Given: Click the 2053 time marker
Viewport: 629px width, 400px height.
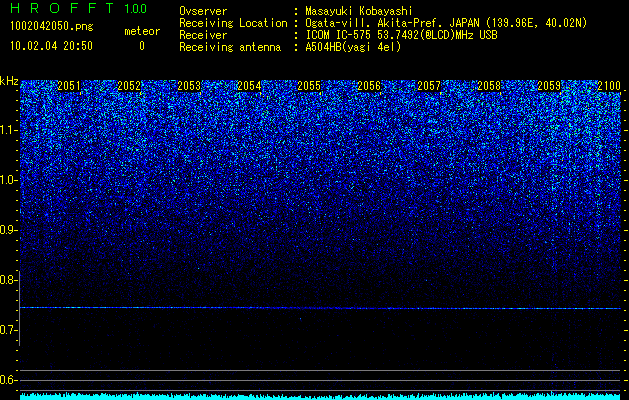Looking at the screenshot, I should pos(189,86).
